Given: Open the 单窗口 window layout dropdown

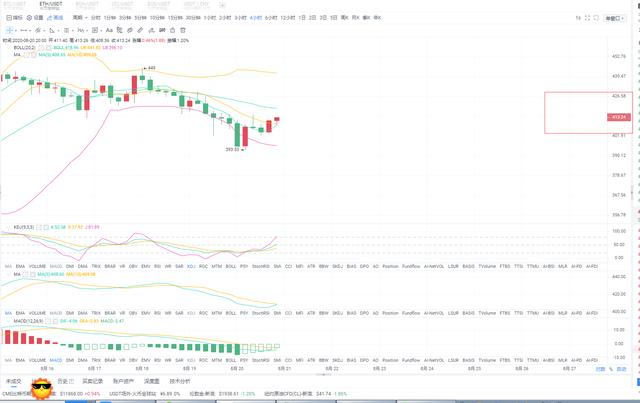Looking at the screenshot, I should (615, 18).
